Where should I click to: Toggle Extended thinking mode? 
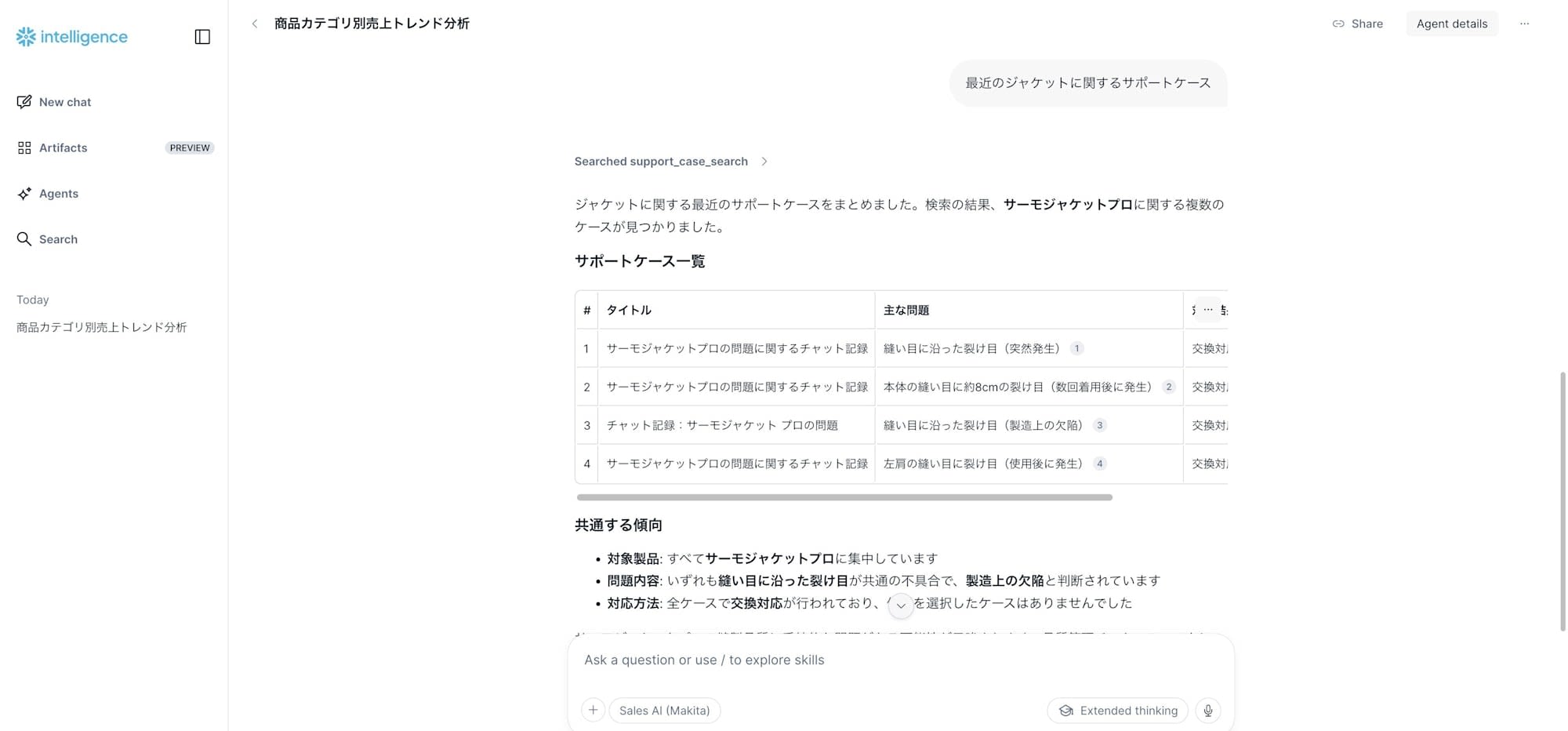(x=1116, y=711)
